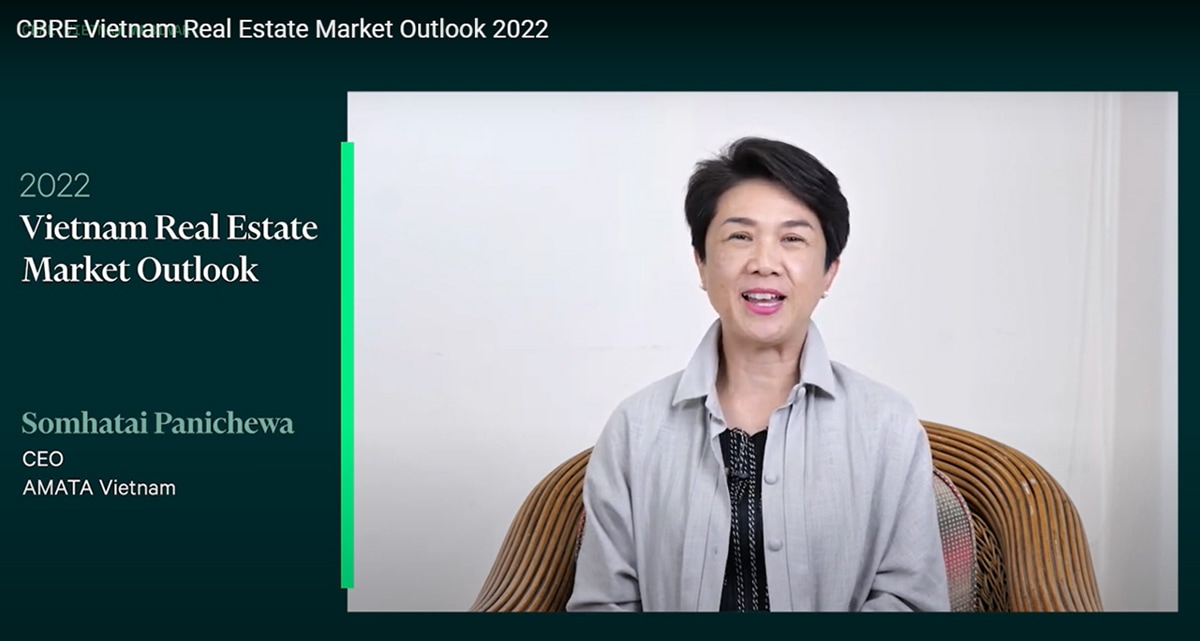1200x641 pixels.
Task: Click the speaker's face in the video
Action: (765, 260)
